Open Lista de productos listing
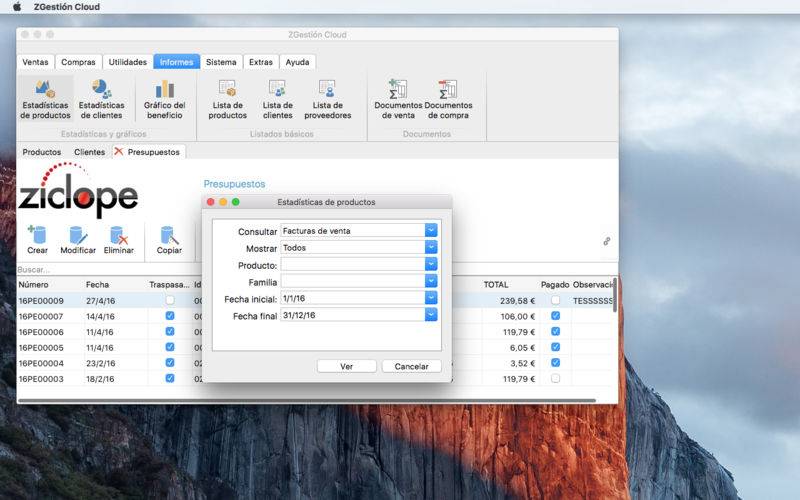800x500 pixels. point(228,99)
